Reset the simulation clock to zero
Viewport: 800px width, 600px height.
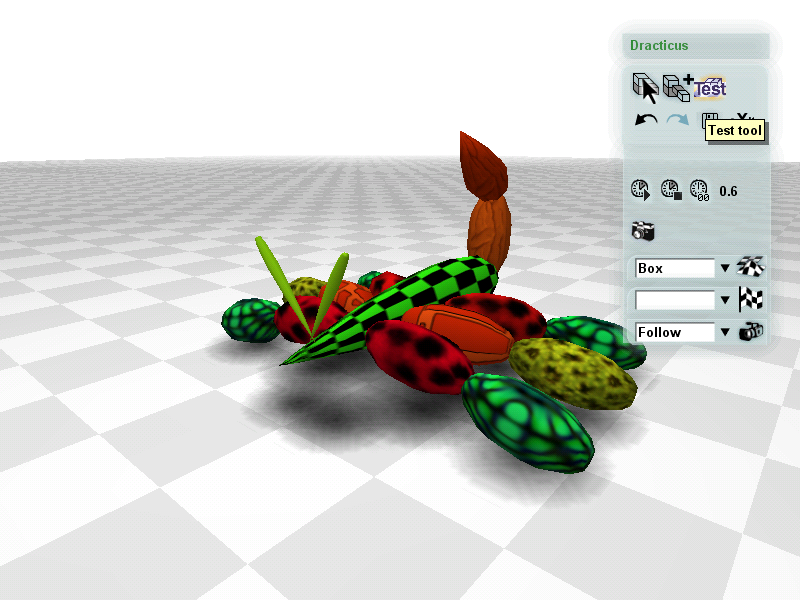click(x=699, y=190)
